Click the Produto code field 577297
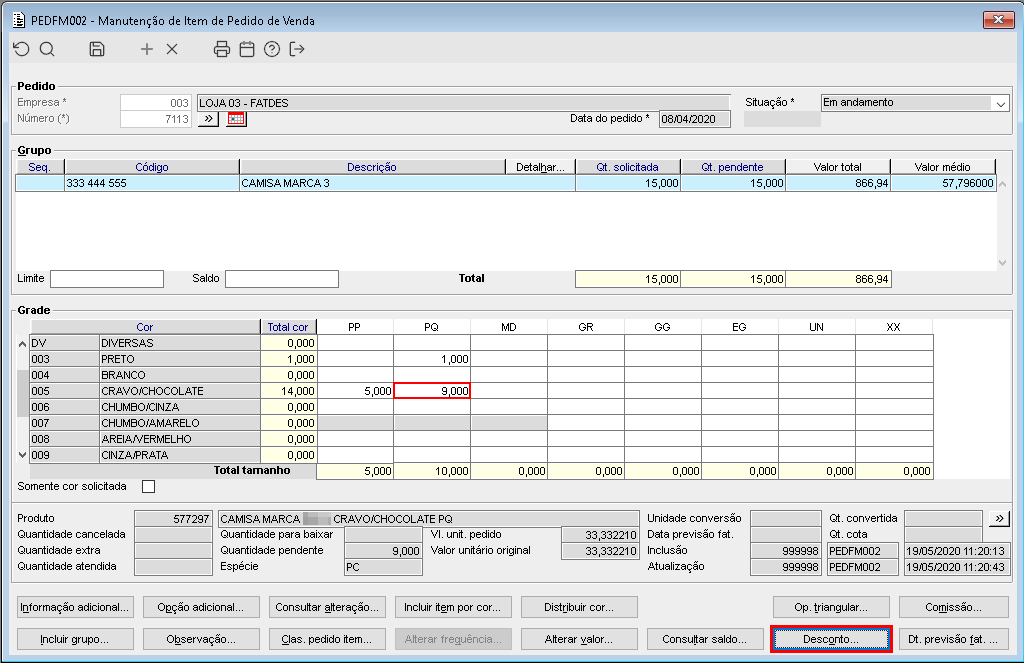The width and height of the screenshot is (1024, 663). click(173, 519)
